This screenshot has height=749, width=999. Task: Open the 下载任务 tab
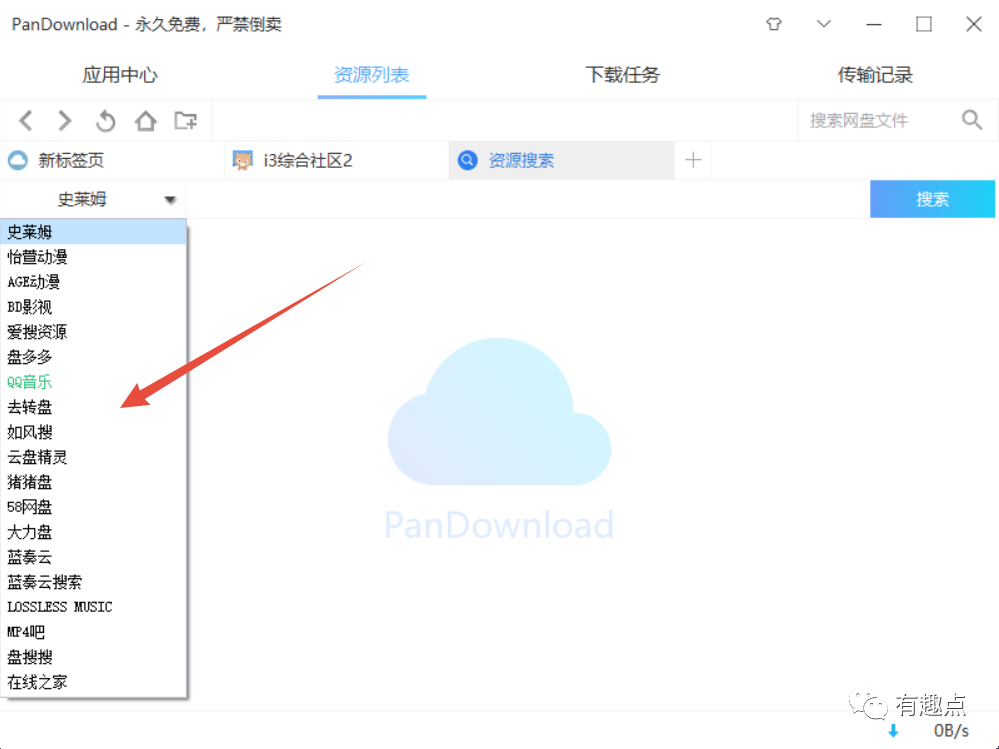pyautogui.click(x=622, y=75)
